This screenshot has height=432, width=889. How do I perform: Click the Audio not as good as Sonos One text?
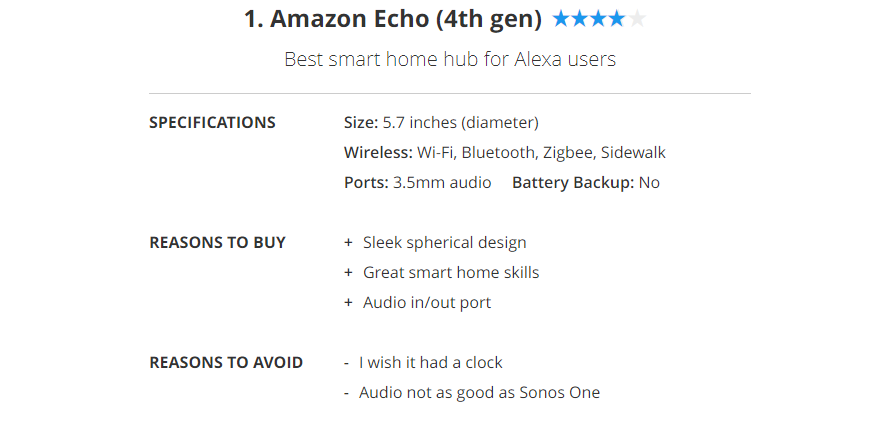(x=479, y=393)
